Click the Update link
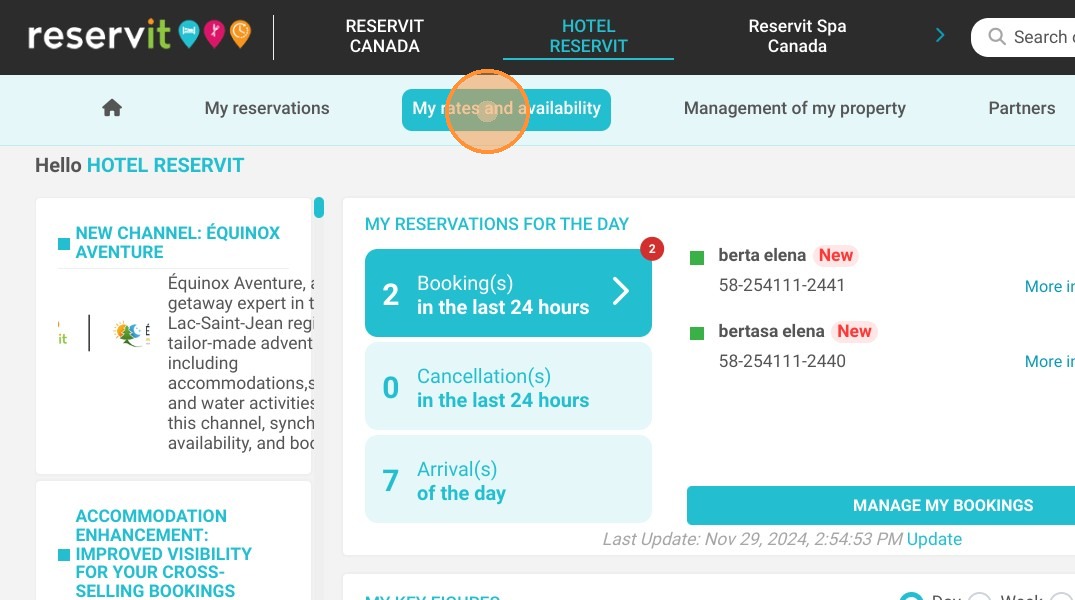This screenshot has height=600, width=1075. [934, 539]
